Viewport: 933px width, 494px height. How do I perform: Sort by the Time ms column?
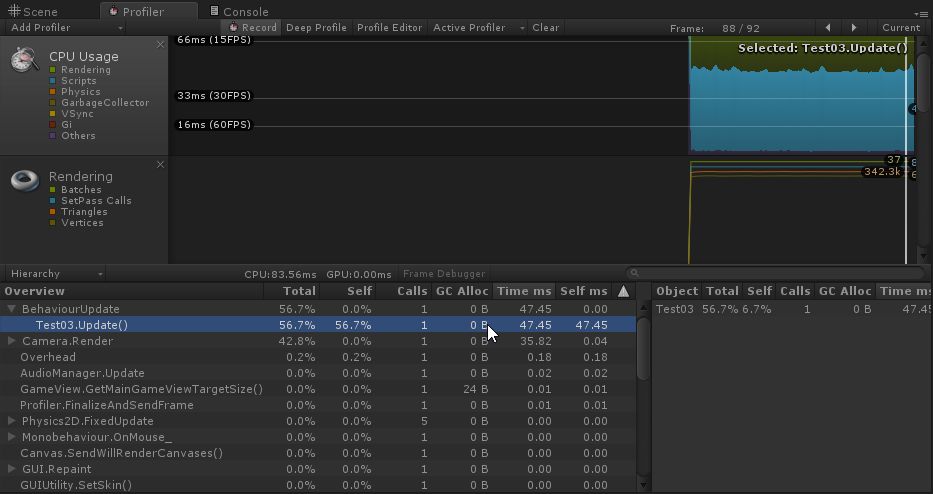[524, 291]
